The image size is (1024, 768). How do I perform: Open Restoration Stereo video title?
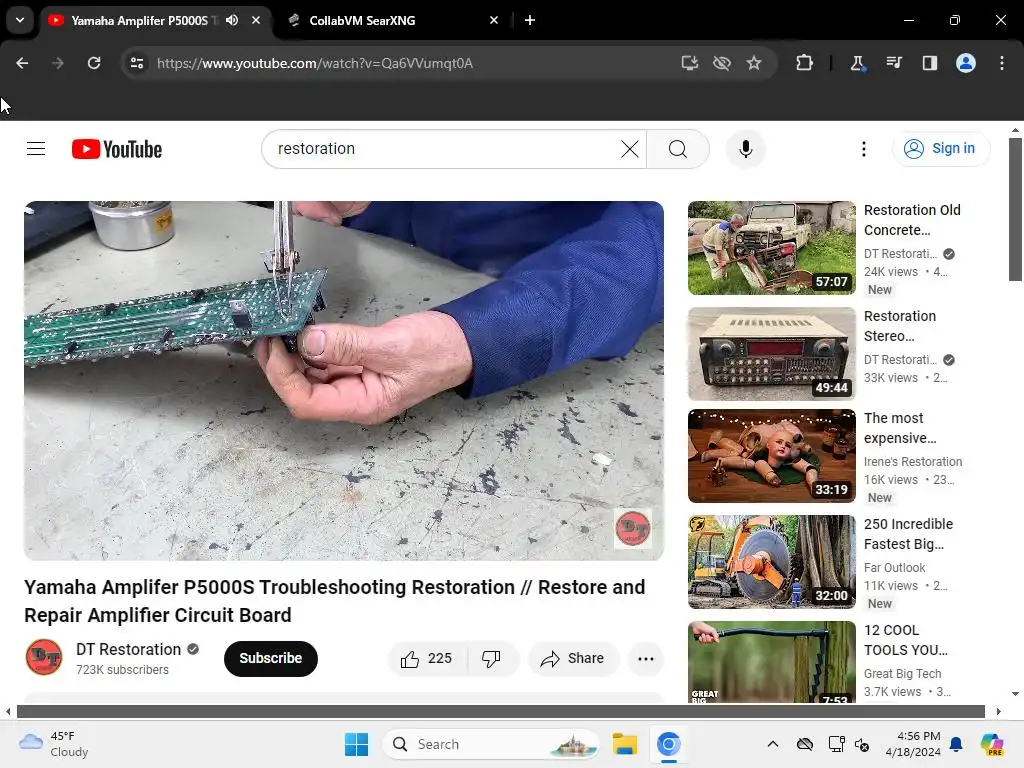[900, 326]
